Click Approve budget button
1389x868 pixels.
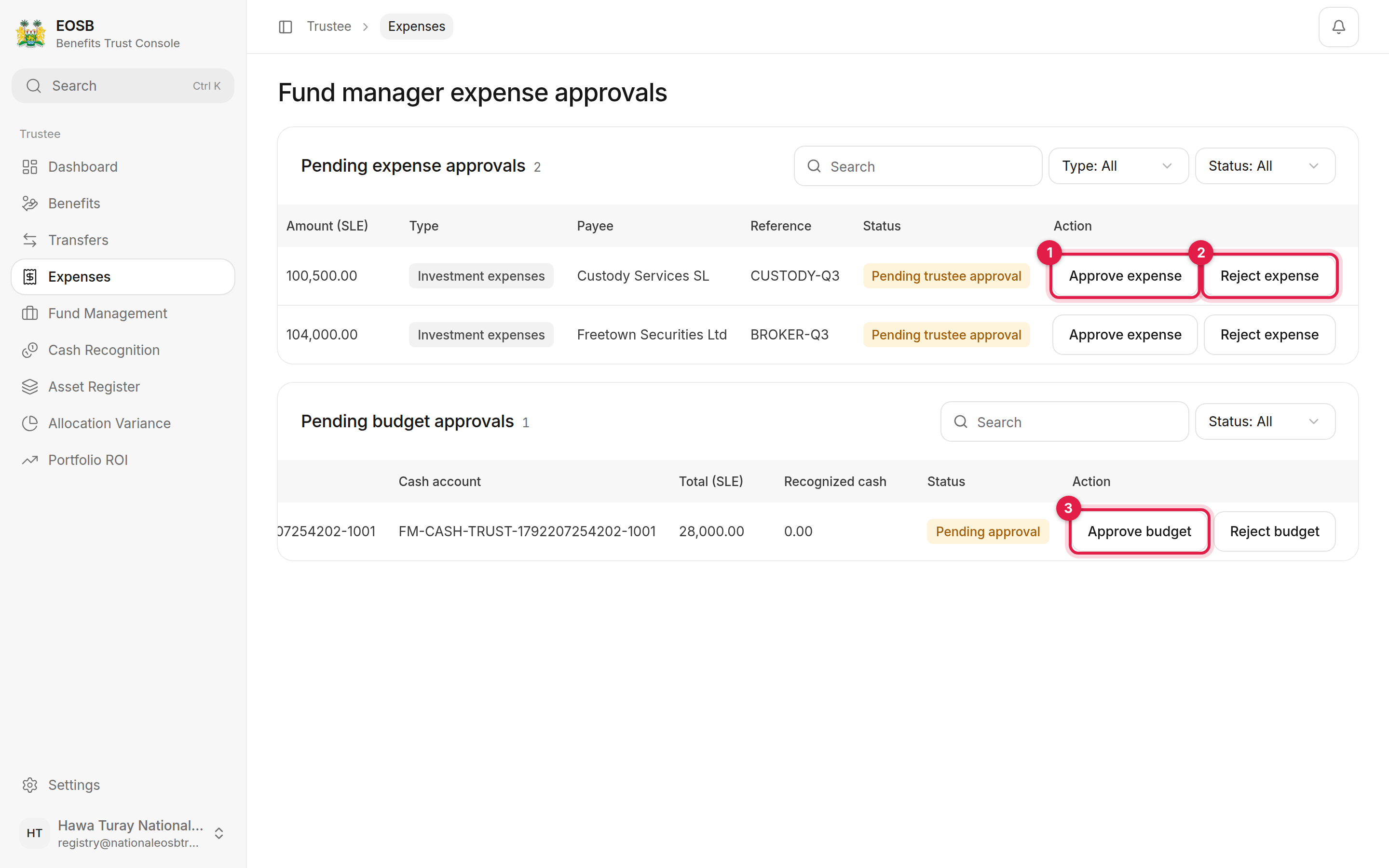coord(1139,531)
